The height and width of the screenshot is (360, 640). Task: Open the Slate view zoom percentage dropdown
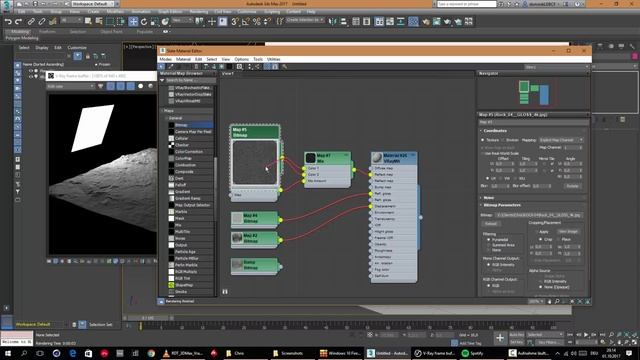pos(536,302)
